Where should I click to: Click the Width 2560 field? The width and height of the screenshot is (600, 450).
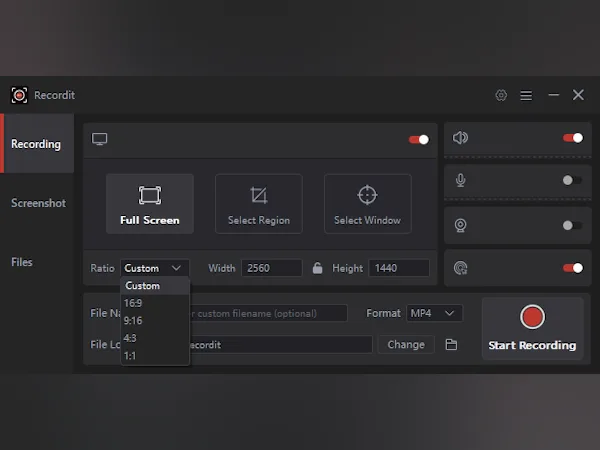tap(272, 268)
